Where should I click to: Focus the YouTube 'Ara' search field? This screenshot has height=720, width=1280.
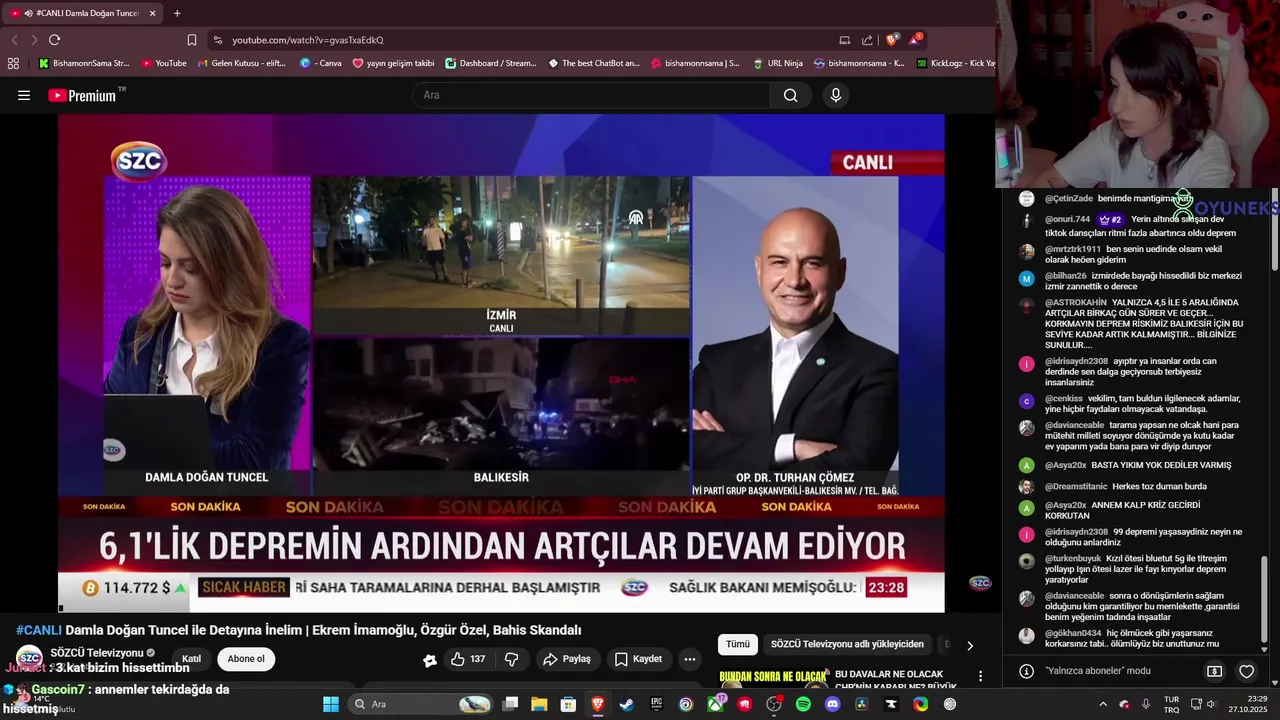591,95
